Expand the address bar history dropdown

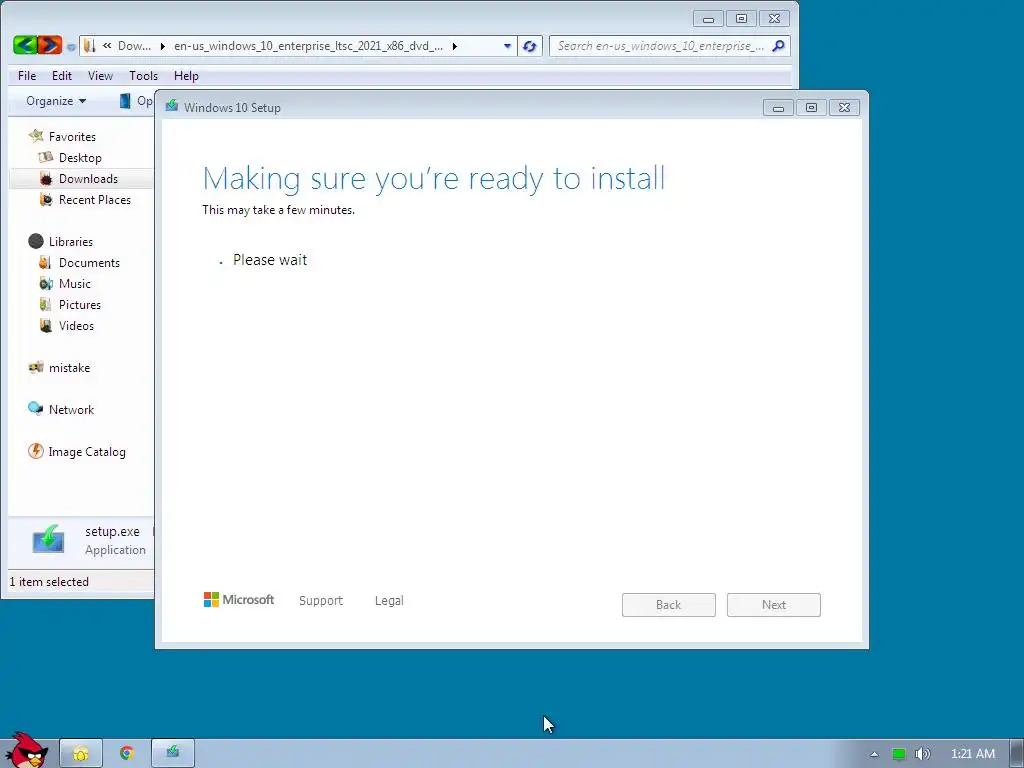pos(507,46)
